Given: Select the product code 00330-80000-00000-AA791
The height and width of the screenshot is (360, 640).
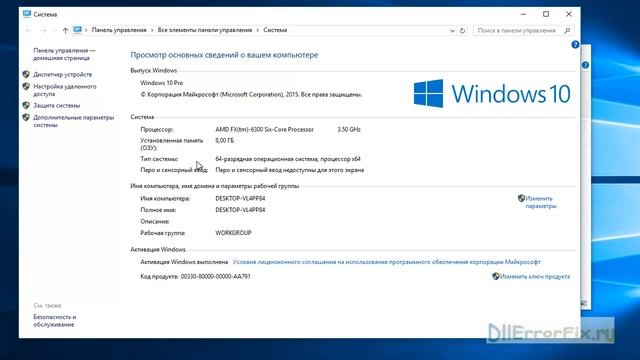Looking at the screenshot, I should (216, 276).
